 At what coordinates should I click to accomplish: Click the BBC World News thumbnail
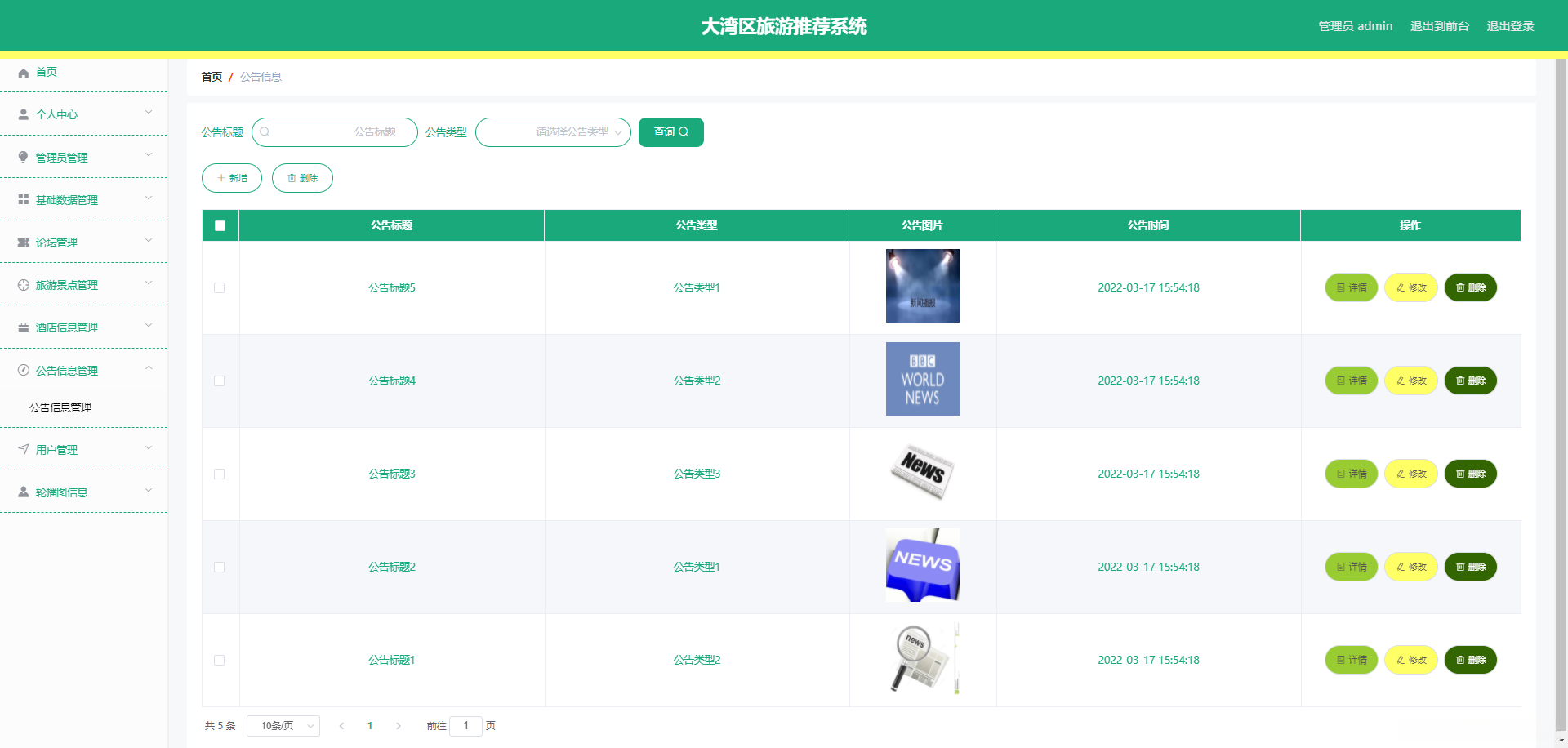point(923,379)
